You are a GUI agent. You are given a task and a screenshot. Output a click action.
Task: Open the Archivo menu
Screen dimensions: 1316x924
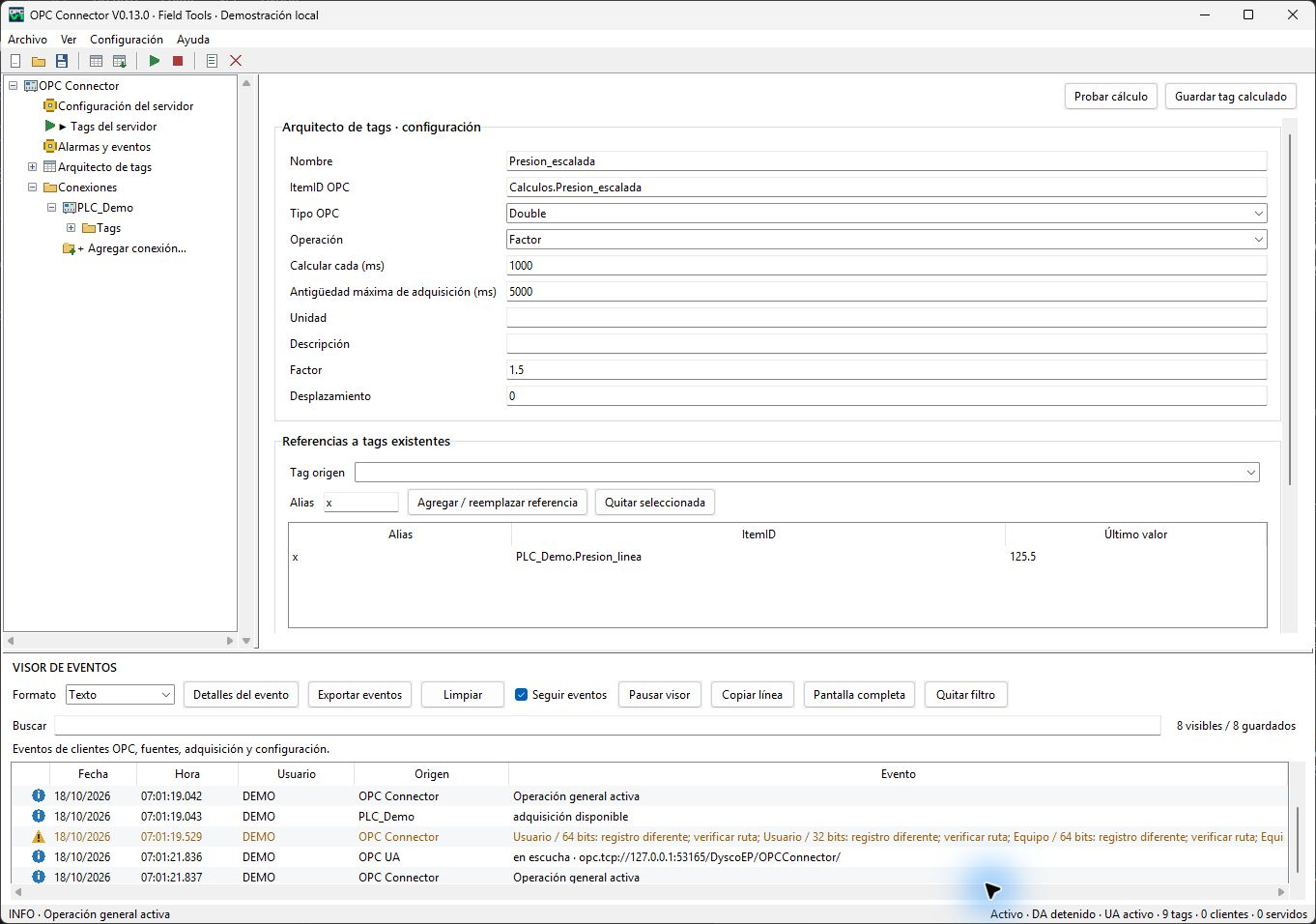tap(28, 40)
